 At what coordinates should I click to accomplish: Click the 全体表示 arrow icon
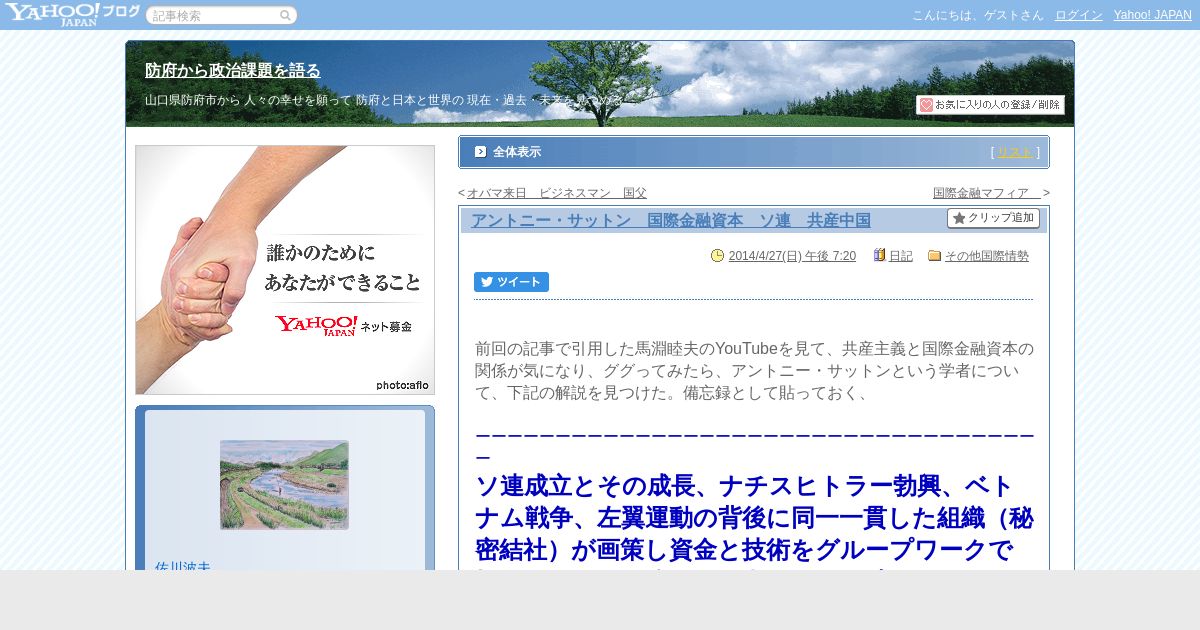pos(480,152)
